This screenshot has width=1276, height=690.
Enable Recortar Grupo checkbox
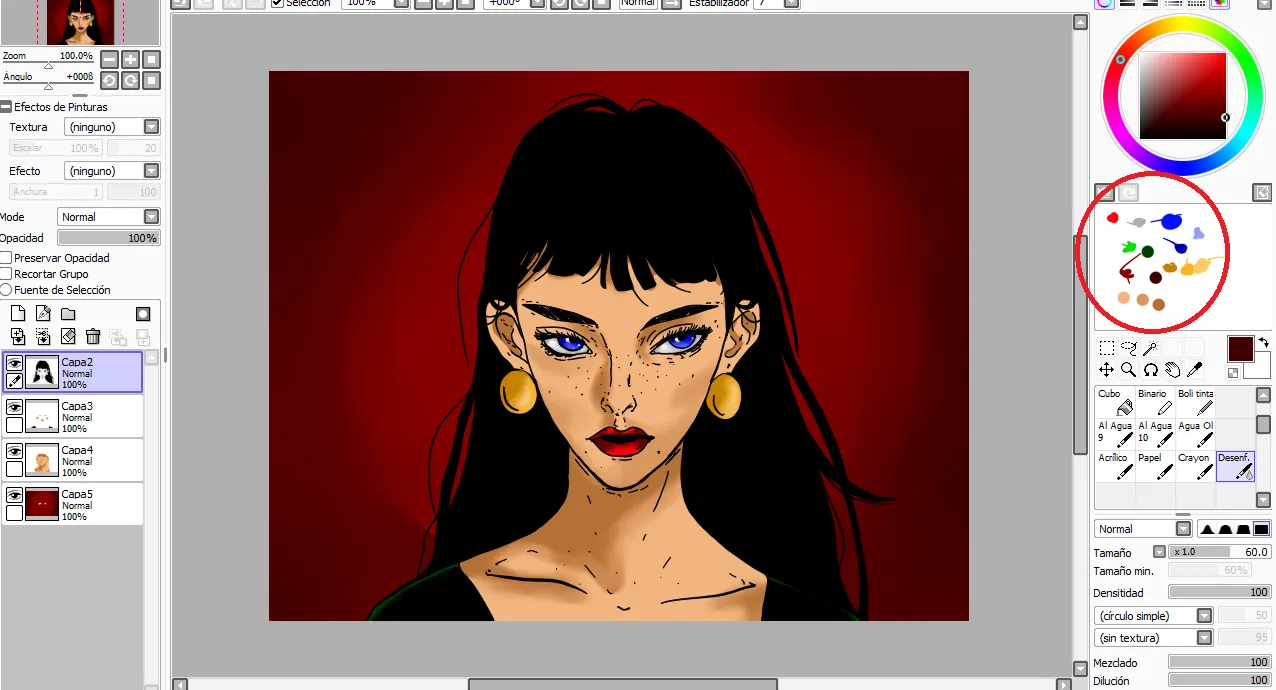point(6,274)
